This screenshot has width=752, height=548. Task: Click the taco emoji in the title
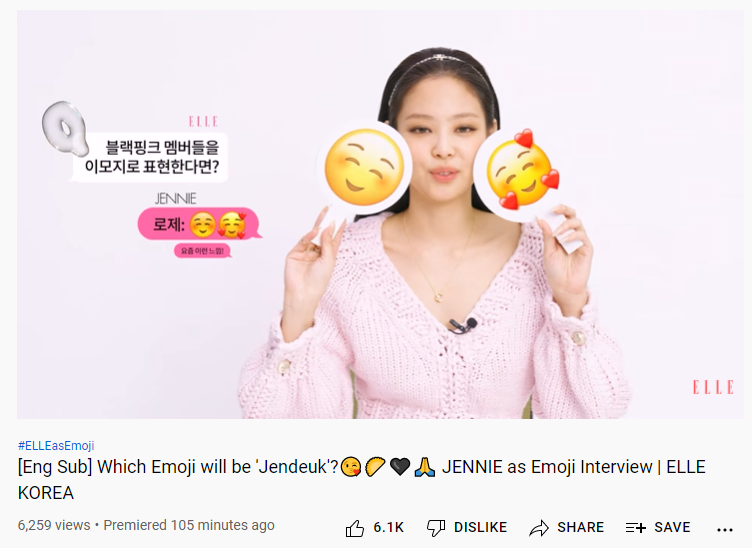[x=375, y=467]
